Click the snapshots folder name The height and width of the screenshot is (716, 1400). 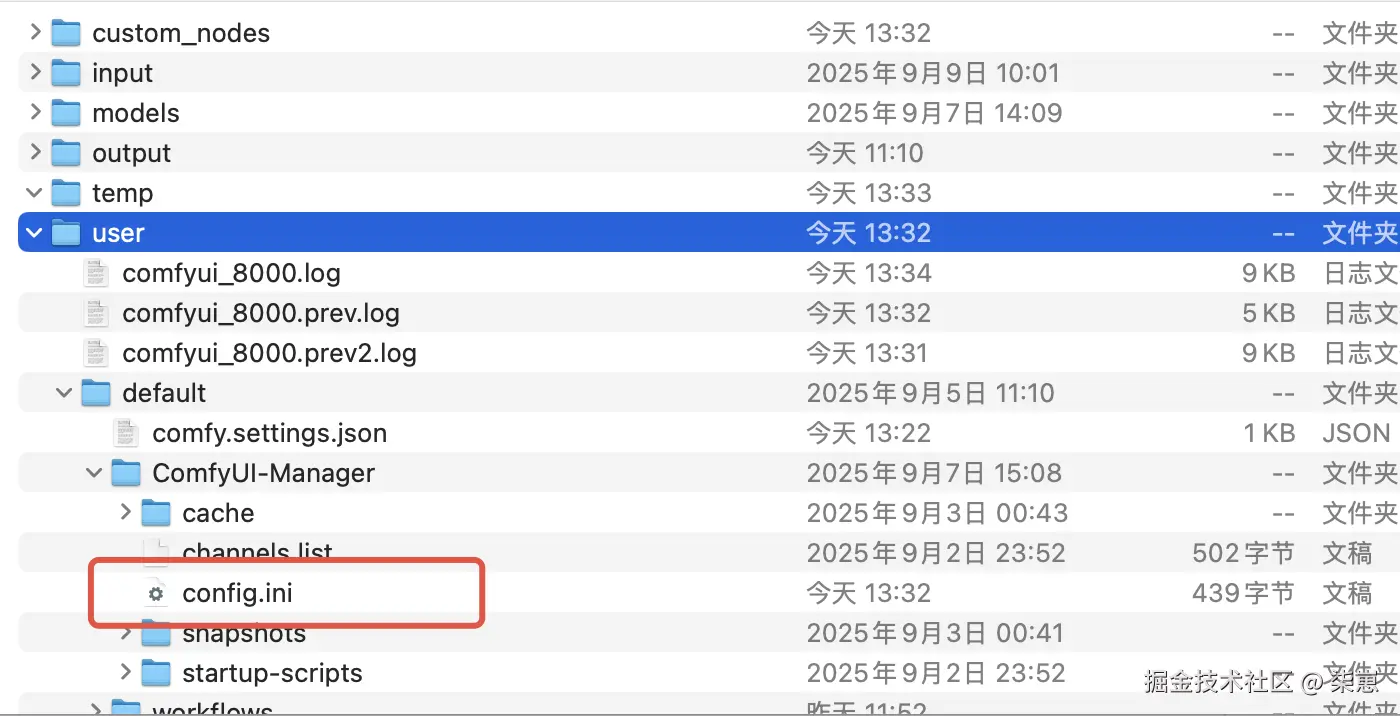click(x=244, y=633)
